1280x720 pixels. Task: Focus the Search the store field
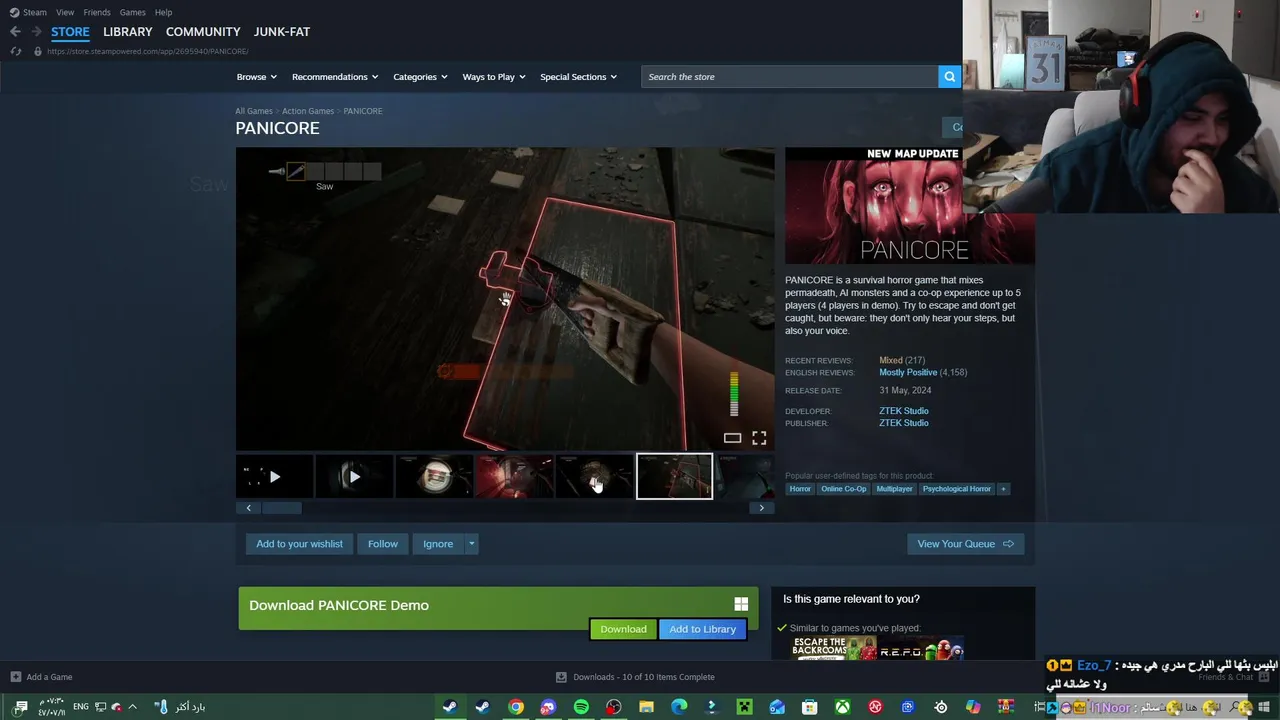coord(790,77)
